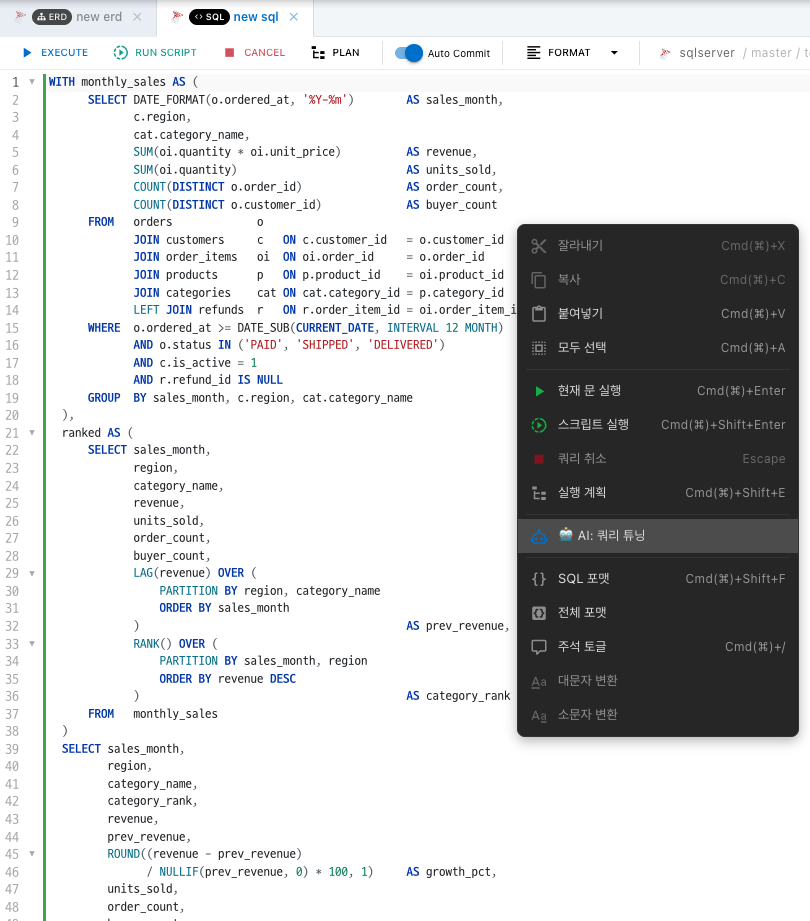This screenshot has width=810, height=921.
Task: Collapse the code fold at line 29
Action: click(32, 573)
